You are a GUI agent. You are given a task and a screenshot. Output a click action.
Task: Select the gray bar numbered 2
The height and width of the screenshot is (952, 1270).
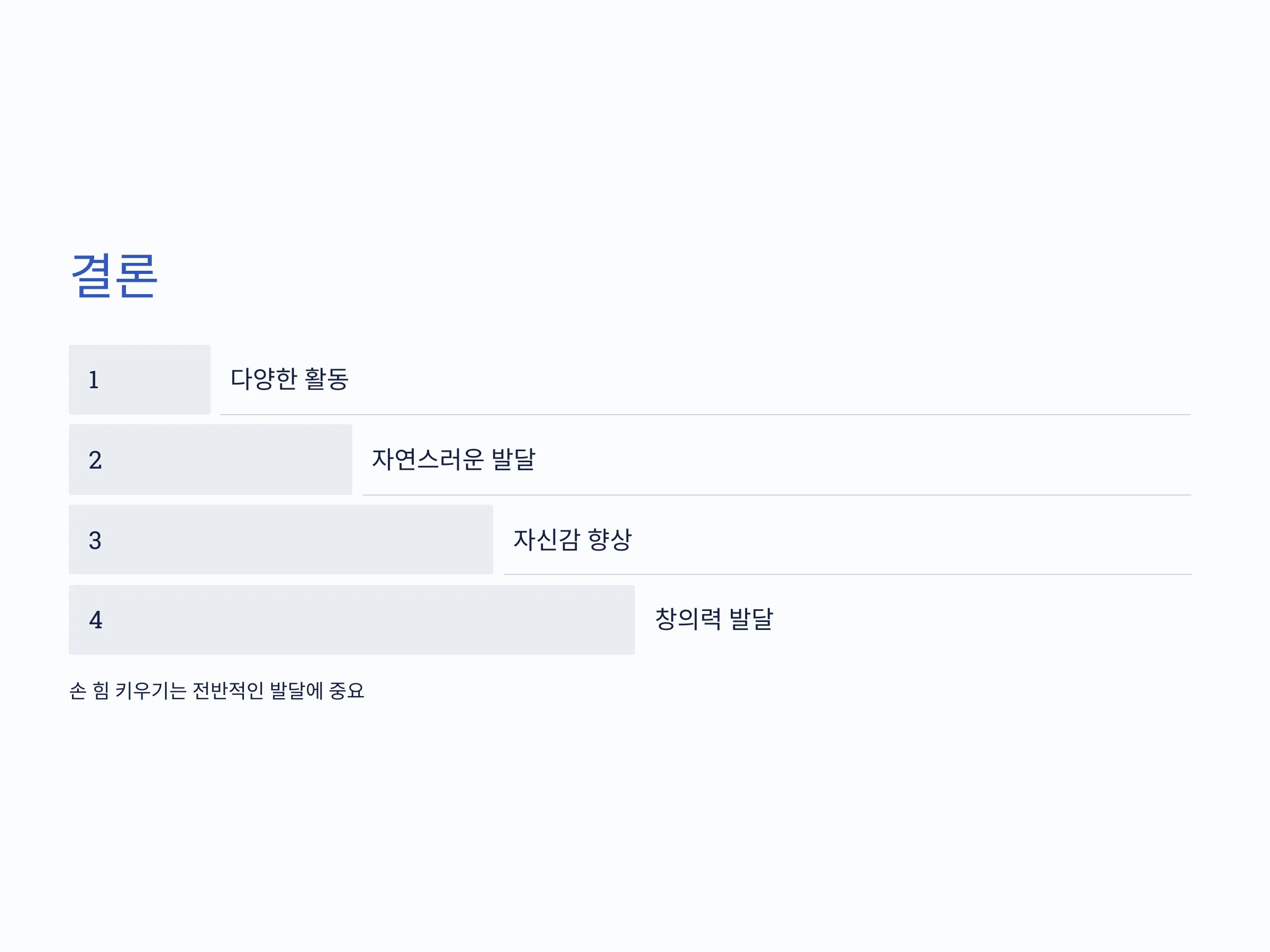click(x=211, y=460)
